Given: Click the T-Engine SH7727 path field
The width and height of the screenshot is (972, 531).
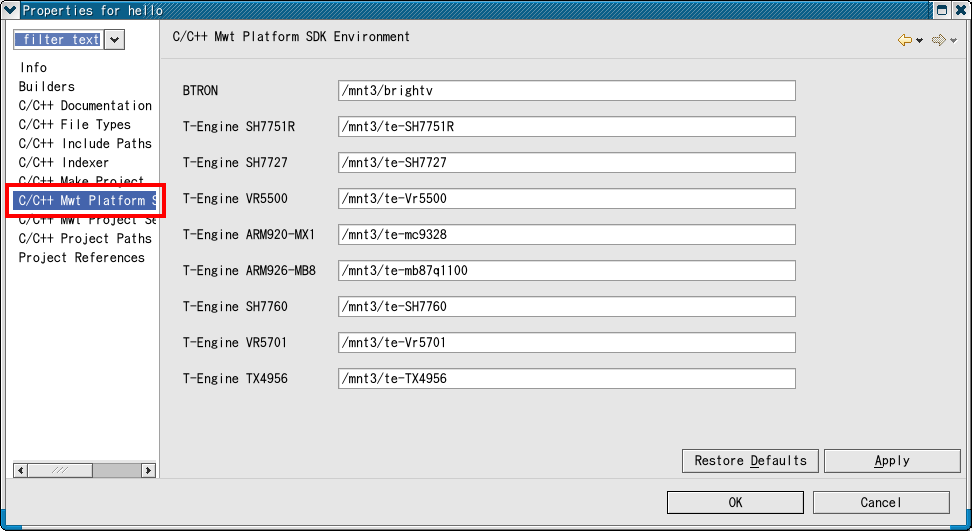Looking at the screenshot, I should pos(567,162).
